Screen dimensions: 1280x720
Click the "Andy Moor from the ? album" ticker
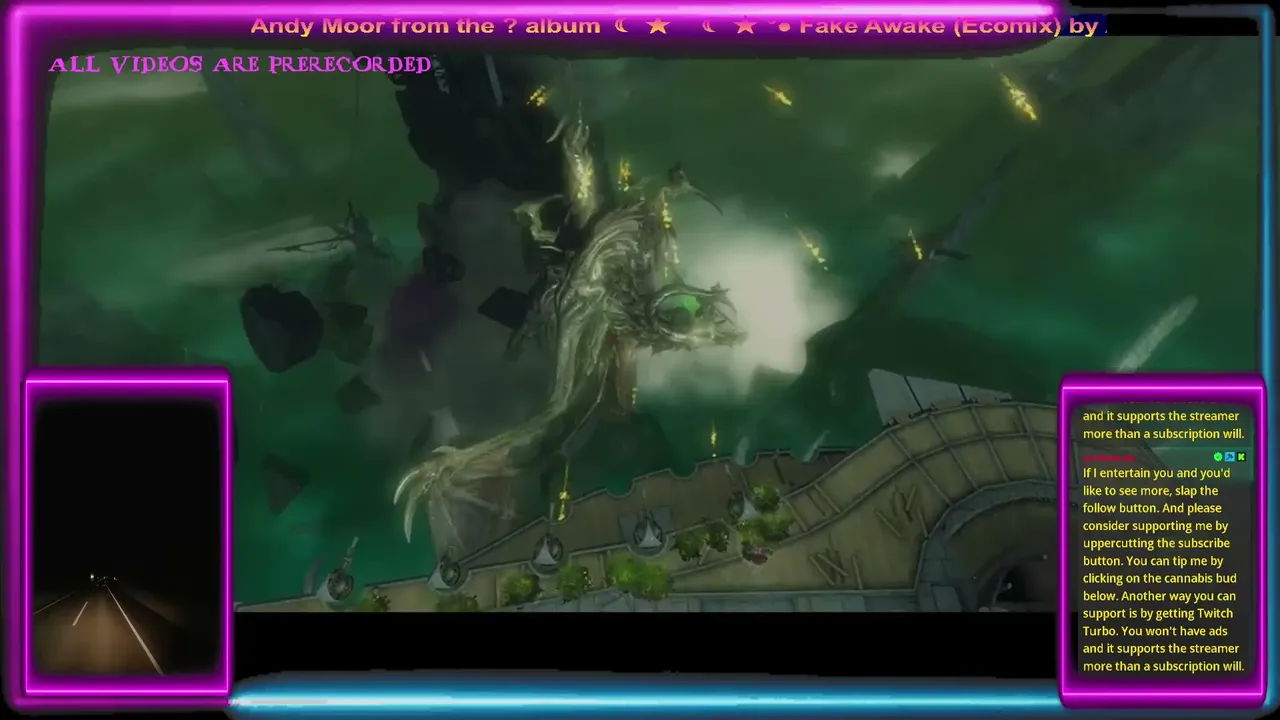425,26
